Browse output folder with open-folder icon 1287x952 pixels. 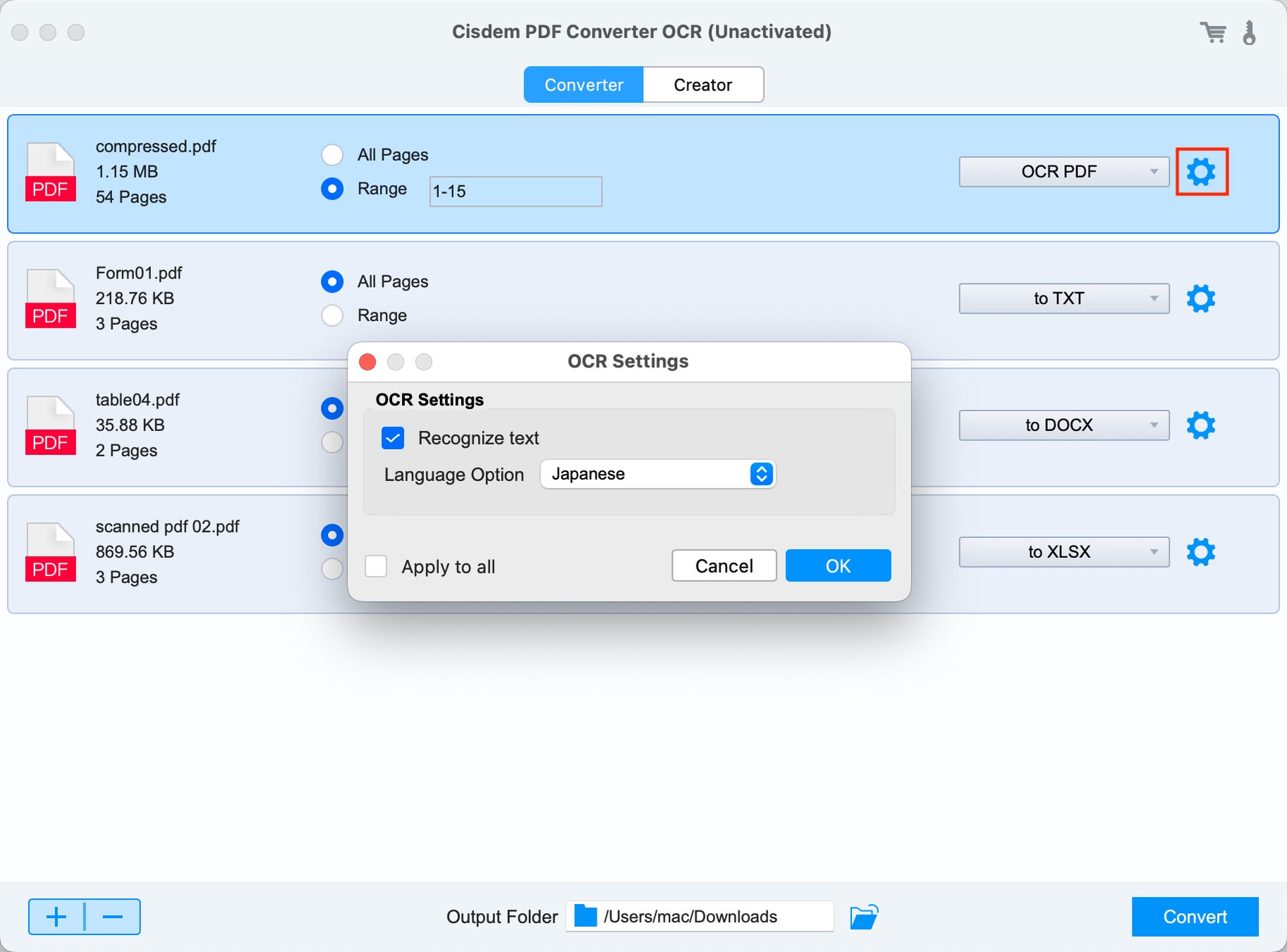pyautogui.click(x=864, y=917)
